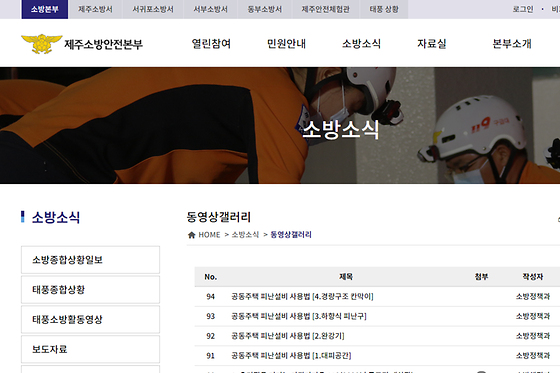Click the No. column header

(211, 277)
